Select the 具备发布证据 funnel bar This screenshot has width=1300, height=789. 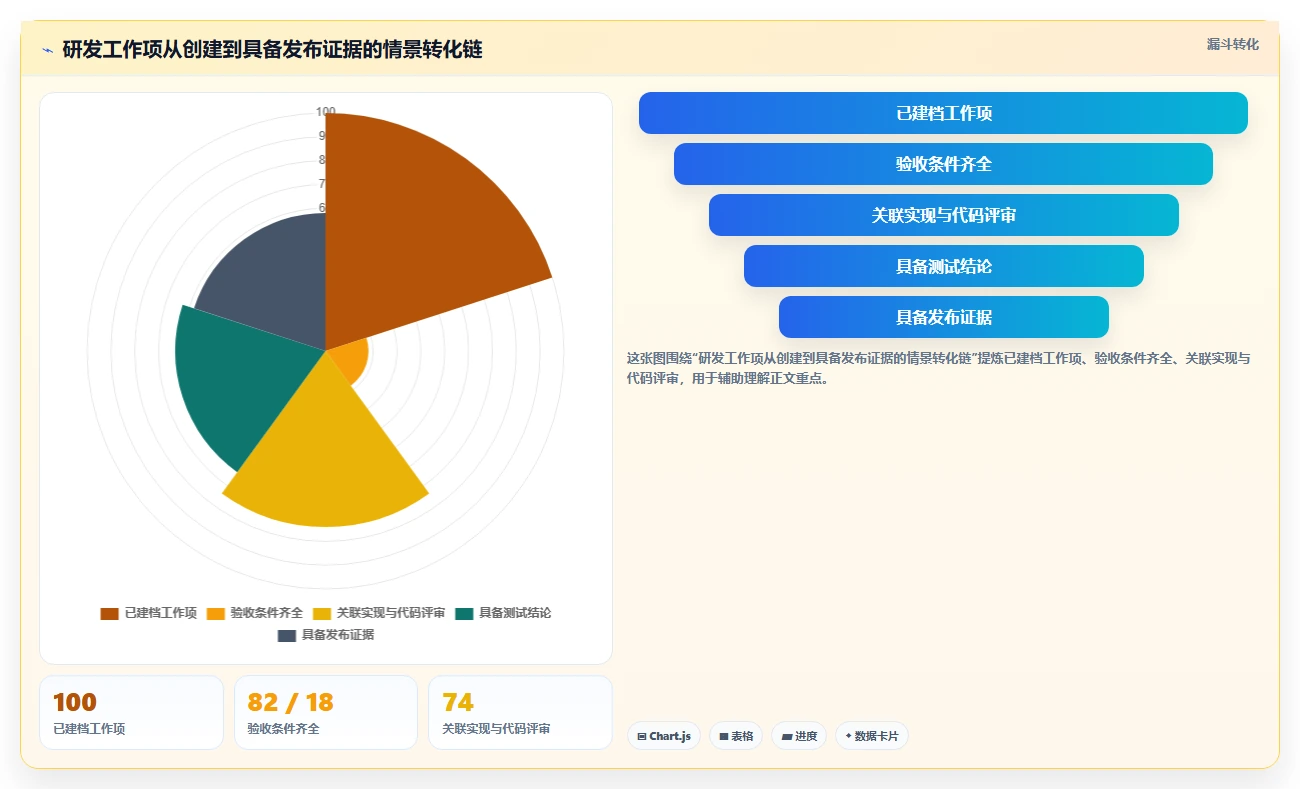coord(943,317)
